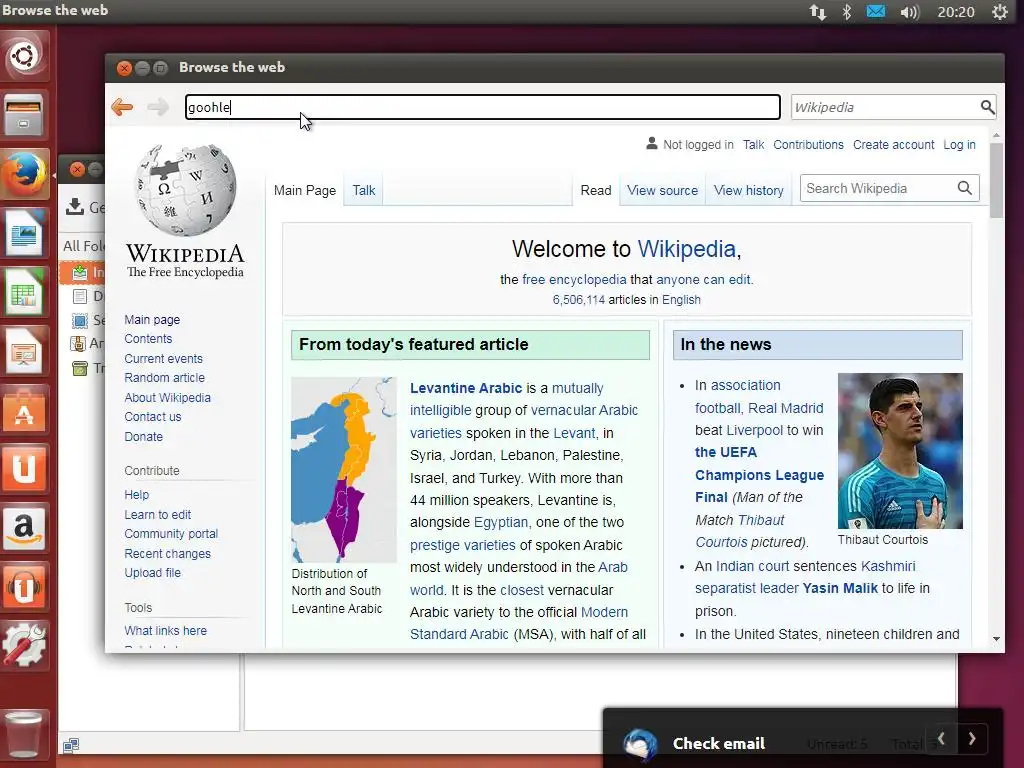
Task: Click the Thibaut Courtois photo thumbnail
Action: point(900,451)
